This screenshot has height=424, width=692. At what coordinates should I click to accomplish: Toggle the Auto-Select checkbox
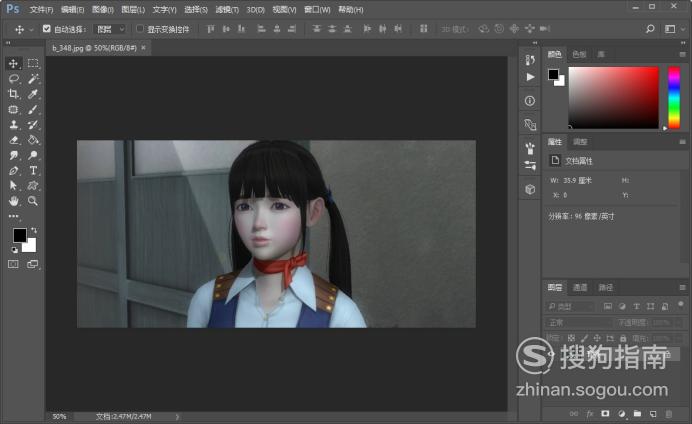[46, 29]
